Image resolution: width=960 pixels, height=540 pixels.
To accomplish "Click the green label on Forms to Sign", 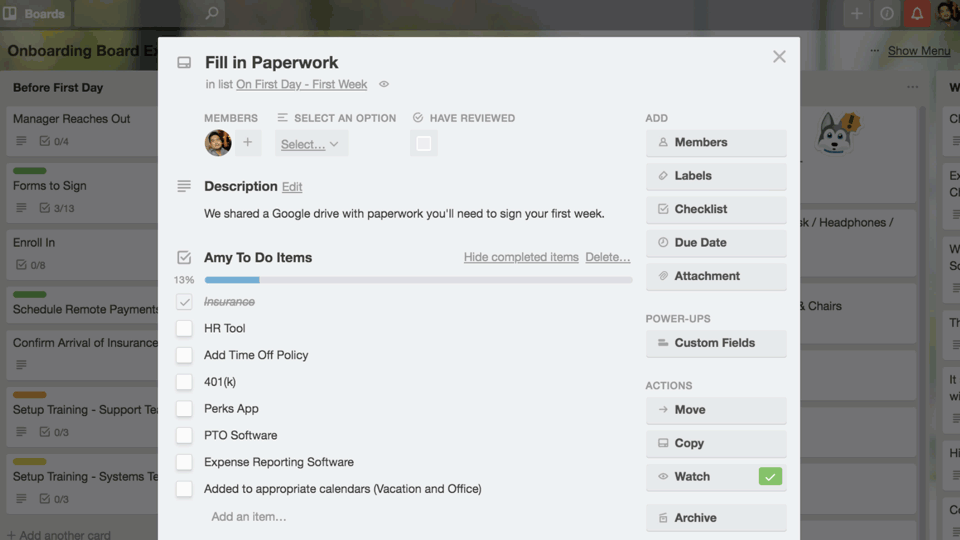I will tap(29, 171).
